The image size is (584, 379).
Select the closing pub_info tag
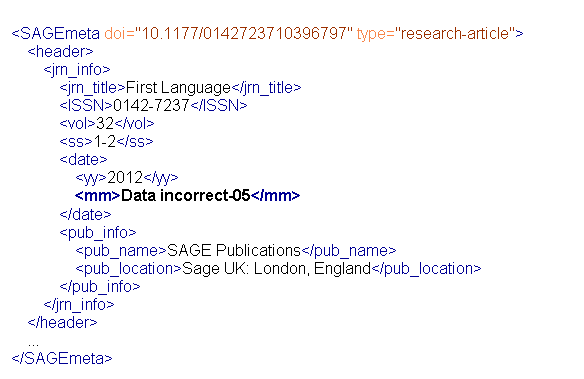[x=100, y=287]
